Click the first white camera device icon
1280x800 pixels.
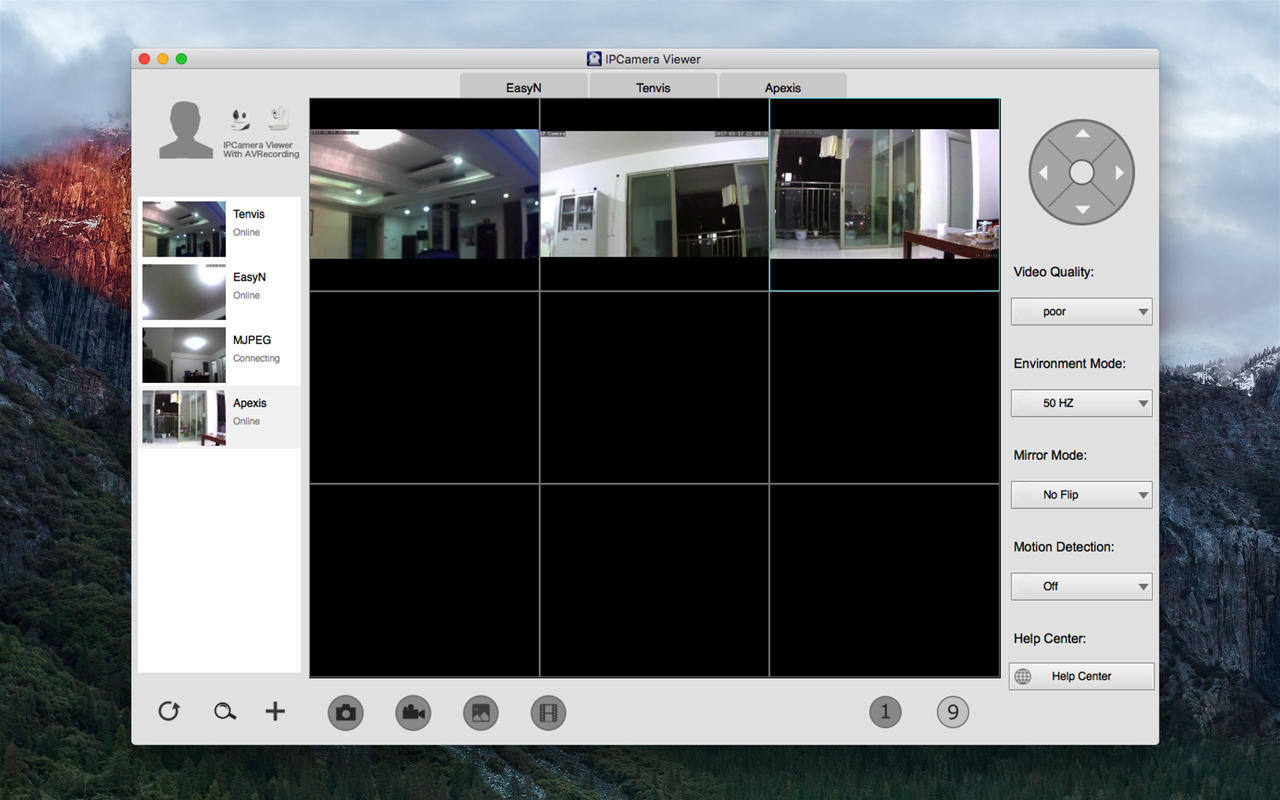[240, 119]
